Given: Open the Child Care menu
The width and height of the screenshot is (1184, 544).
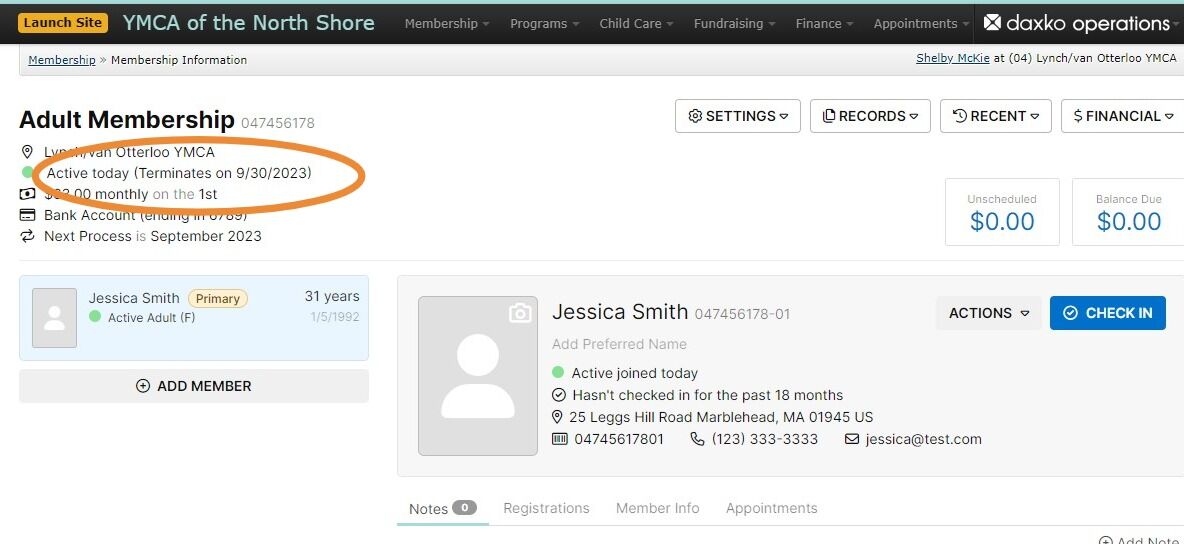Looking at the screenshot, I should [x=636, y=23].
